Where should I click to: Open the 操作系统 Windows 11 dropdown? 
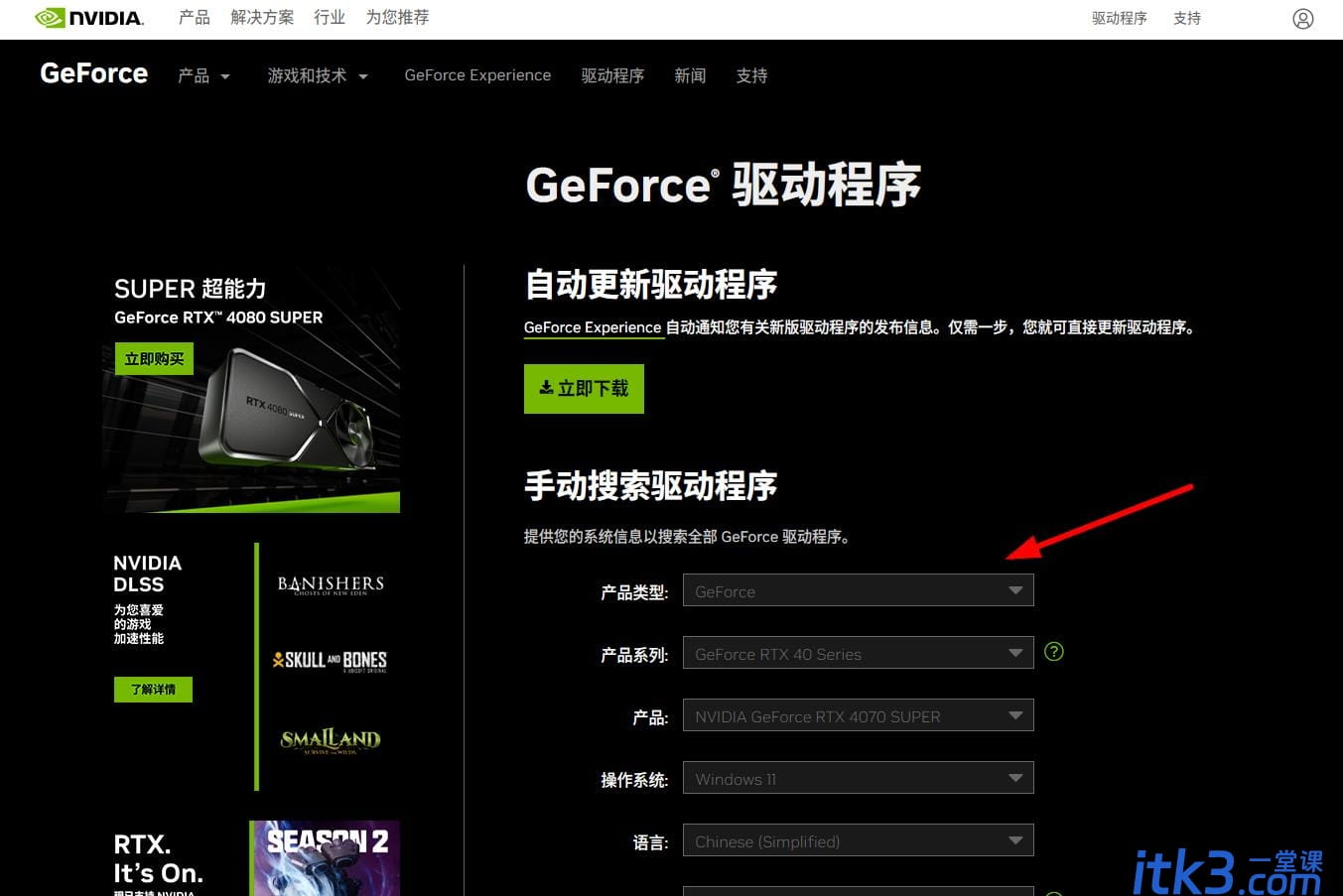[859, 778]
